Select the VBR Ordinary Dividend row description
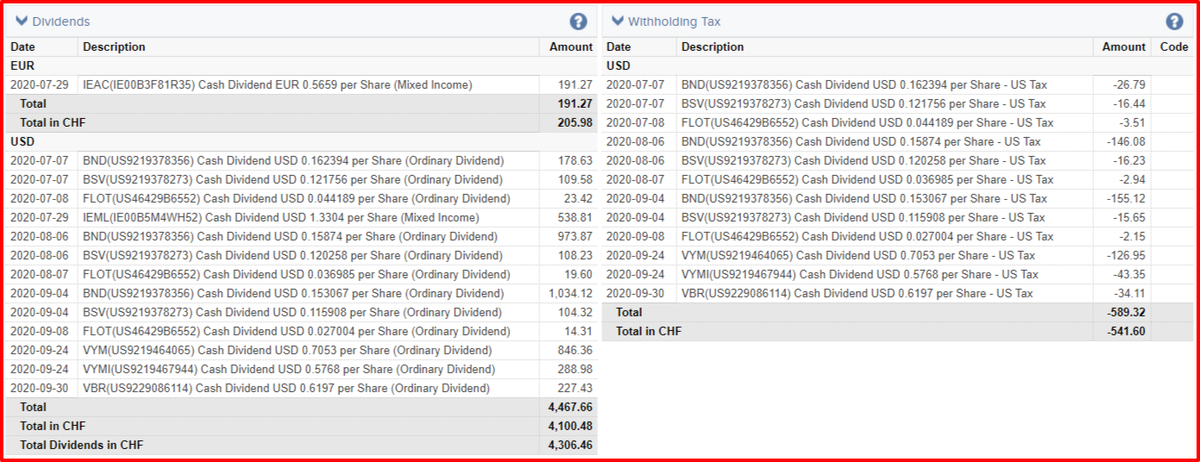The height and width of the screenshot is (462, 1200). point(288,388)
